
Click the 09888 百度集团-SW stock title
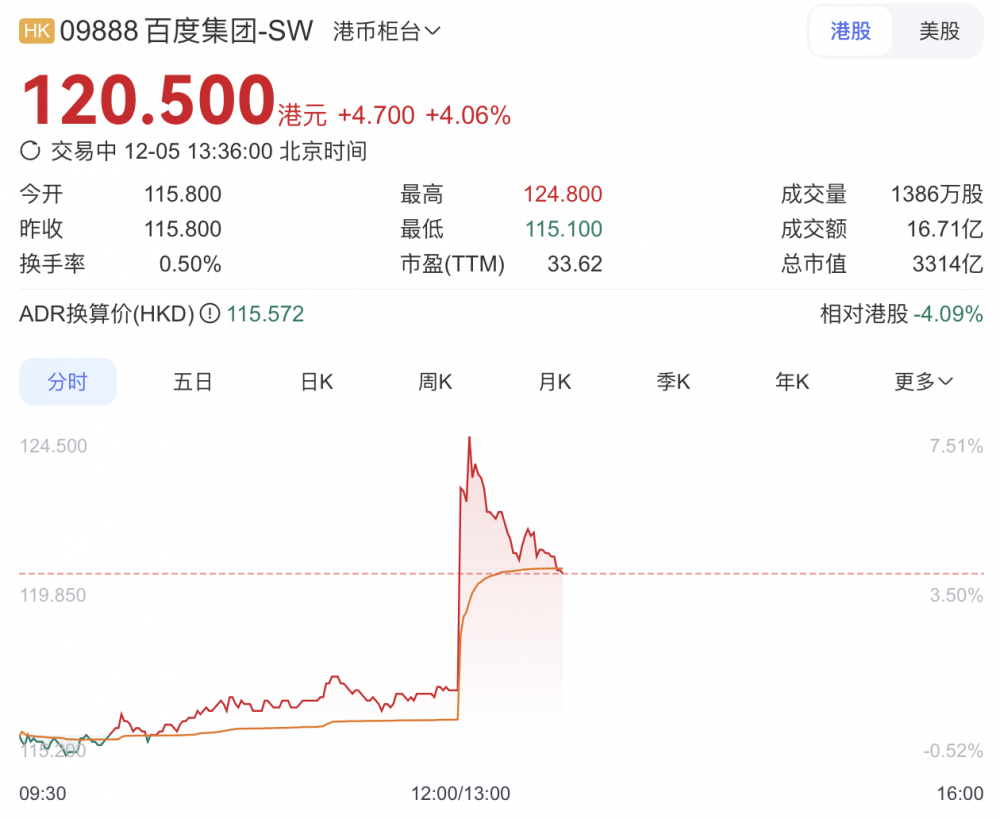[x=187, y=31]
